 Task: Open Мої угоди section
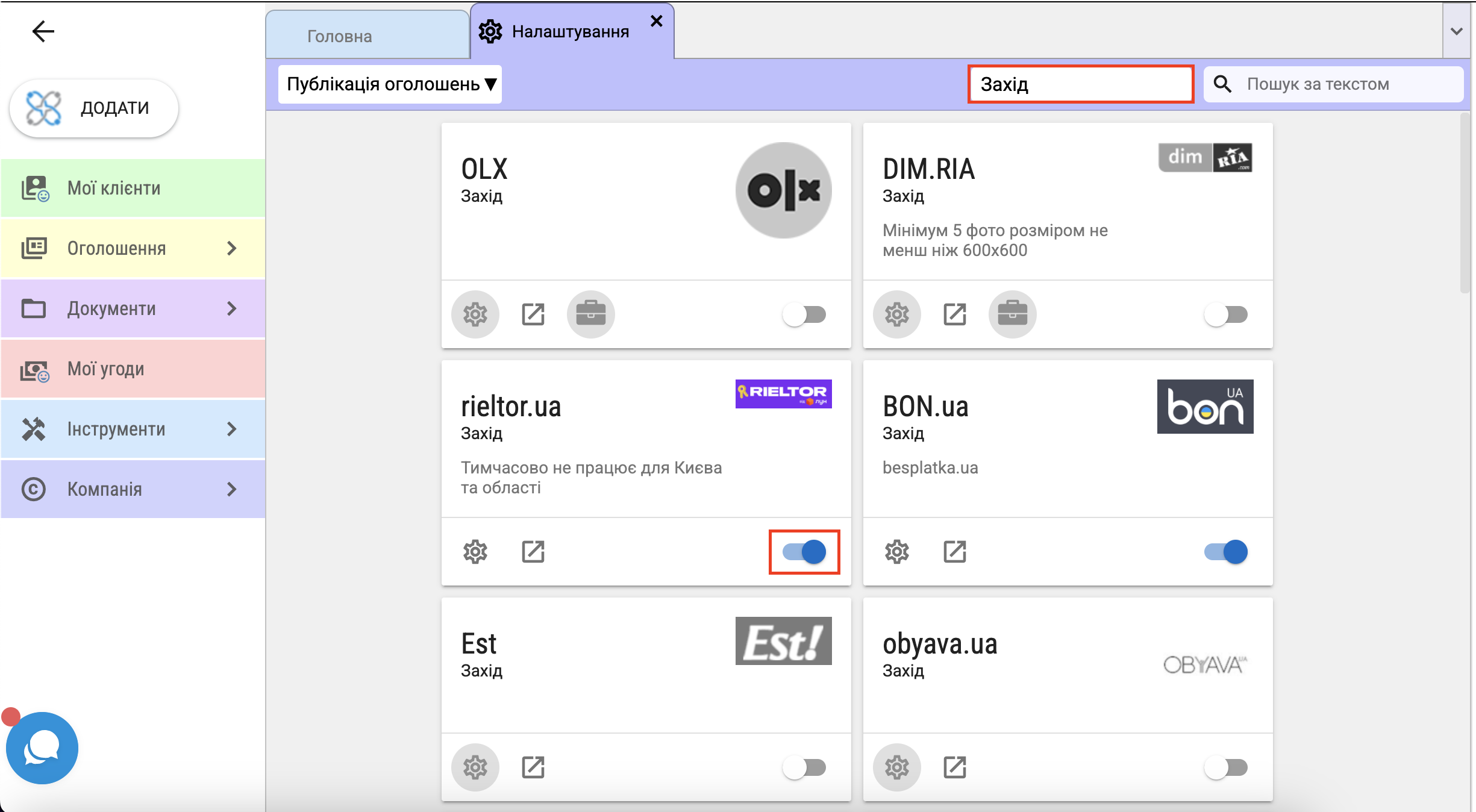[133, 369]
